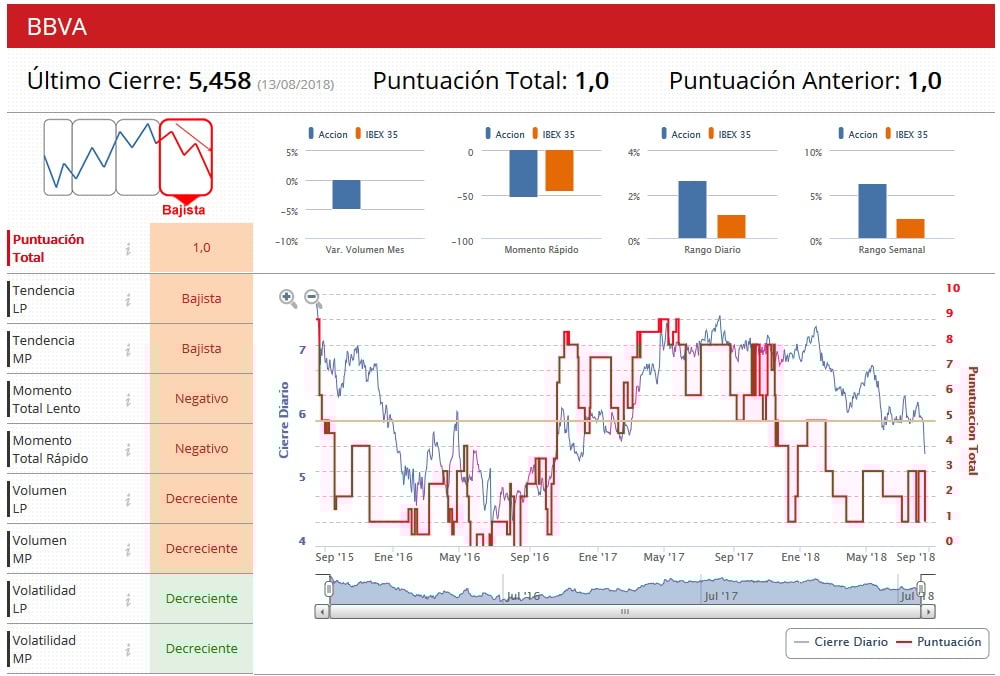Toggle Accion series in Momento Rápido chart

tap(504, 134)
